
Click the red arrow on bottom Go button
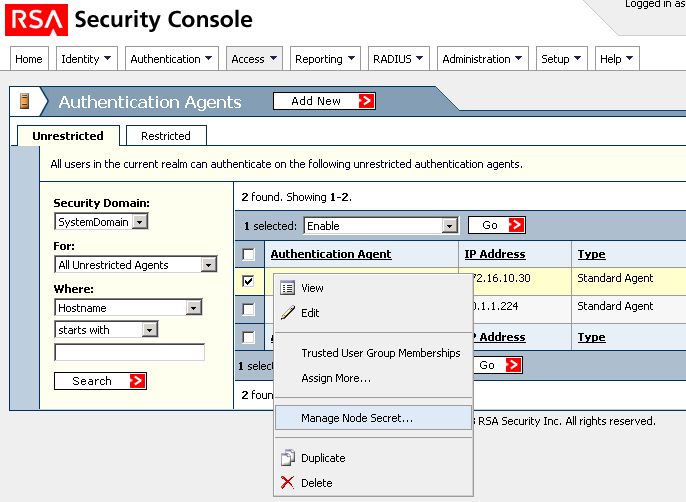513,365
